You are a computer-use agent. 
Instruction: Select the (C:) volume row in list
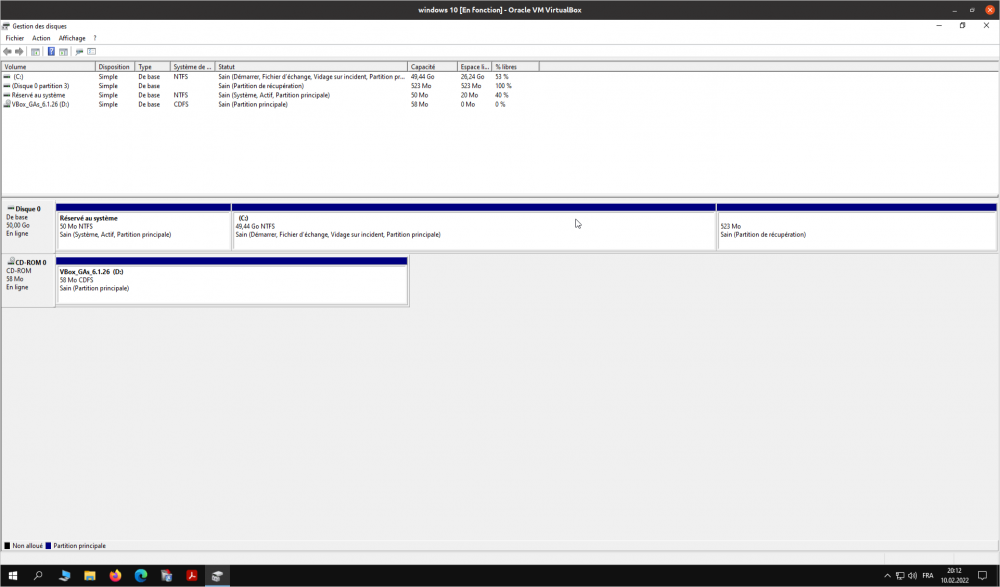coord(271,77)
